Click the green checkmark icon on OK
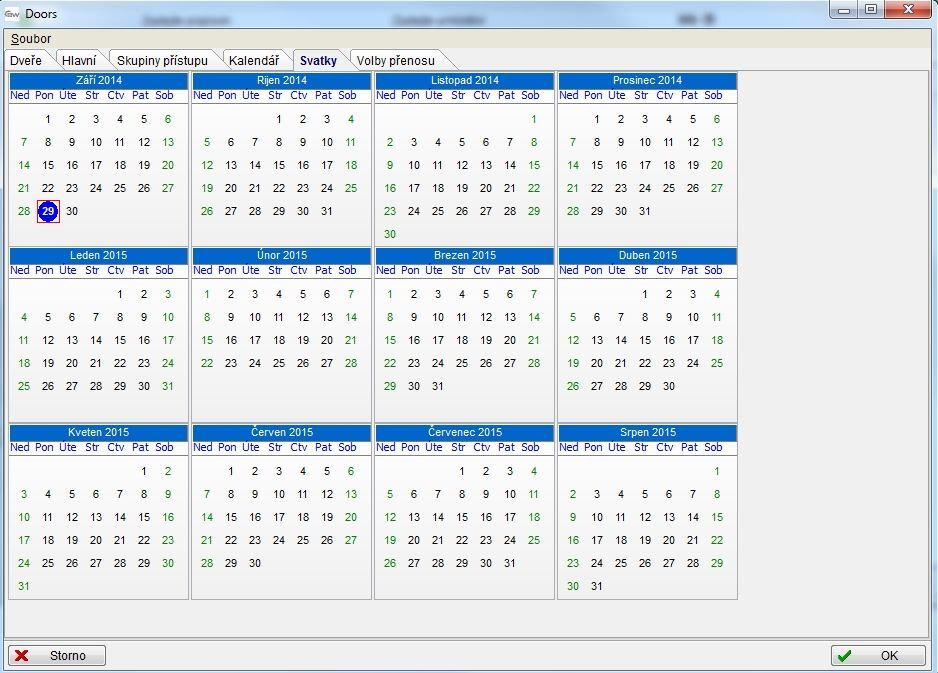Screen dimensions: 938x673 coord(845,656)
